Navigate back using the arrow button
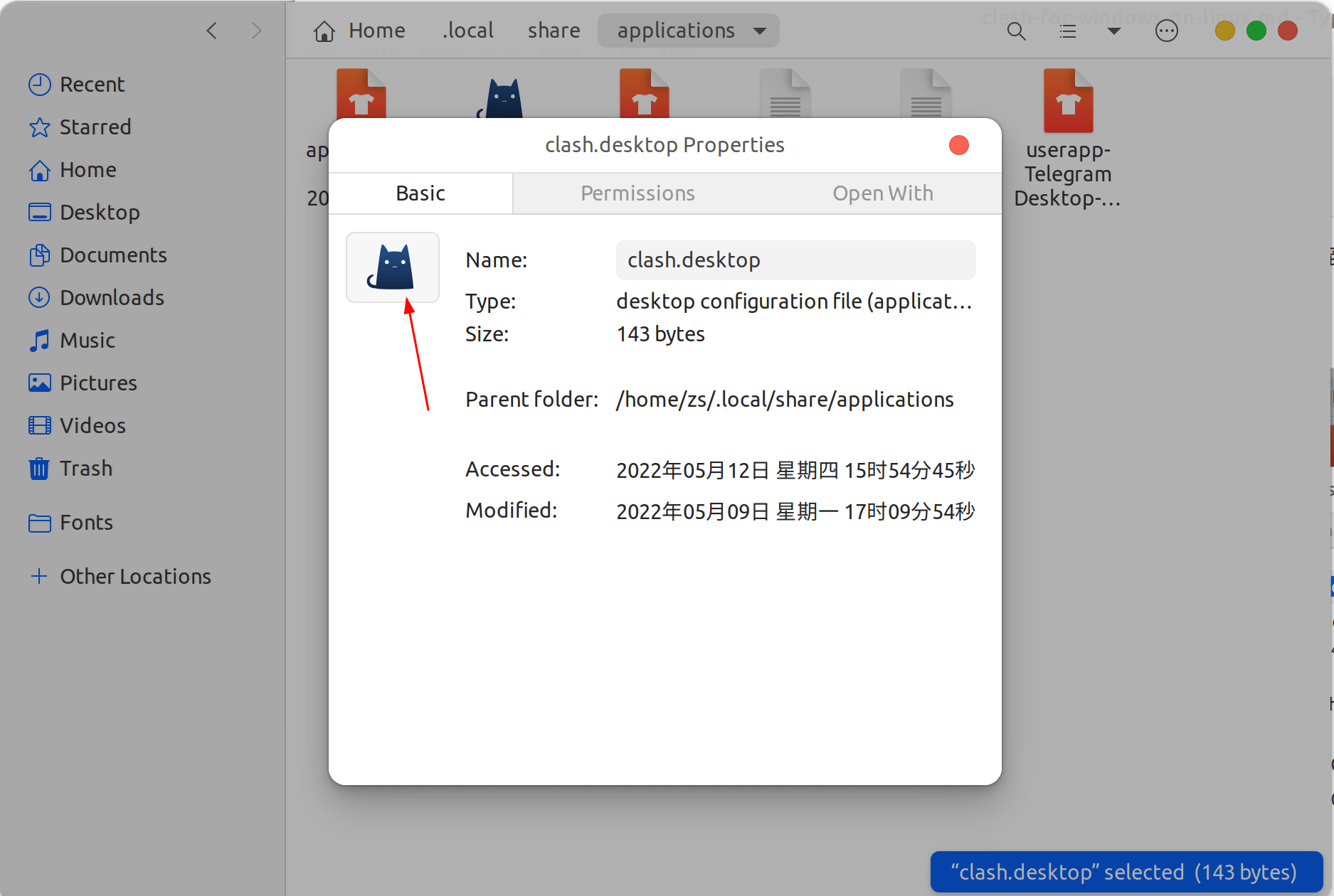The width and height of the screenshot is (1334, 896). (x=211, y=31)
